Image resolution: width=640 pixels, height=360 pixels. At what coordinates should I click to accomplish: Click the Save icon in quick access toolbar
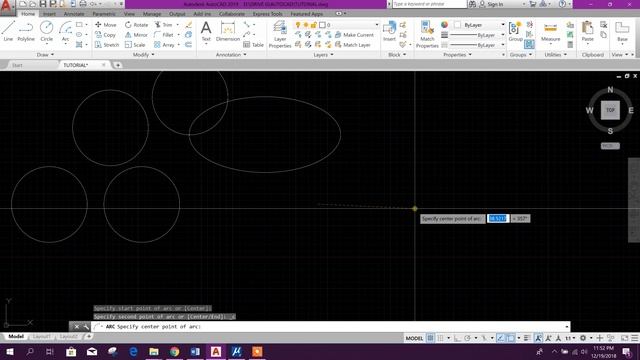point(42,4)
